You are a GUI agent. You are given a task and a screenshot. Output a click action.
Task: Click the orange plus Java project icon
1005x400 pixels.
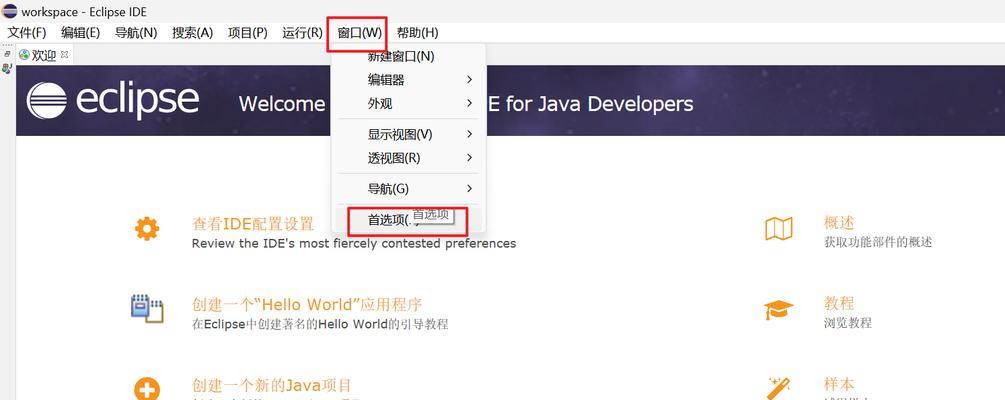147,388
